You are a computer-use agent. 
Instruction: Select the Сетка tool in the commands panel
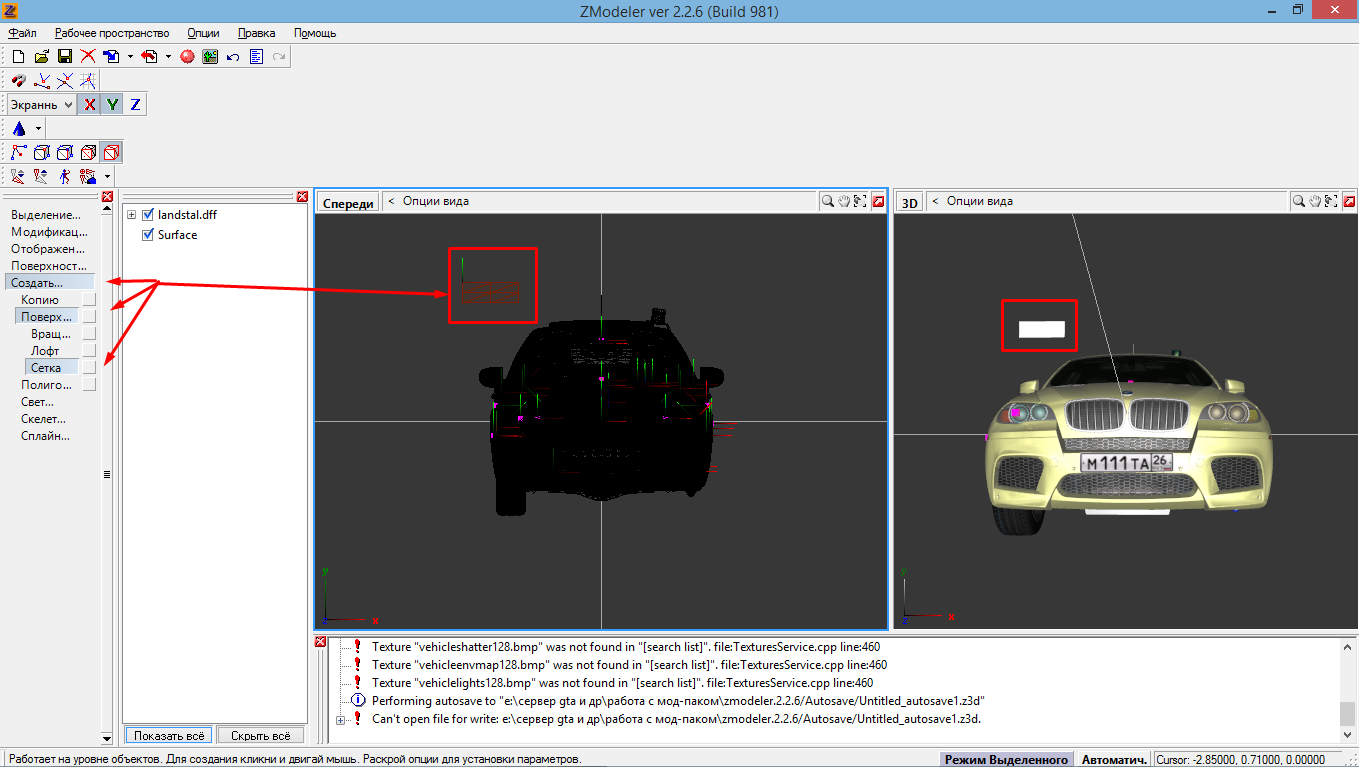pyautogui.click(x=46, y=368)
